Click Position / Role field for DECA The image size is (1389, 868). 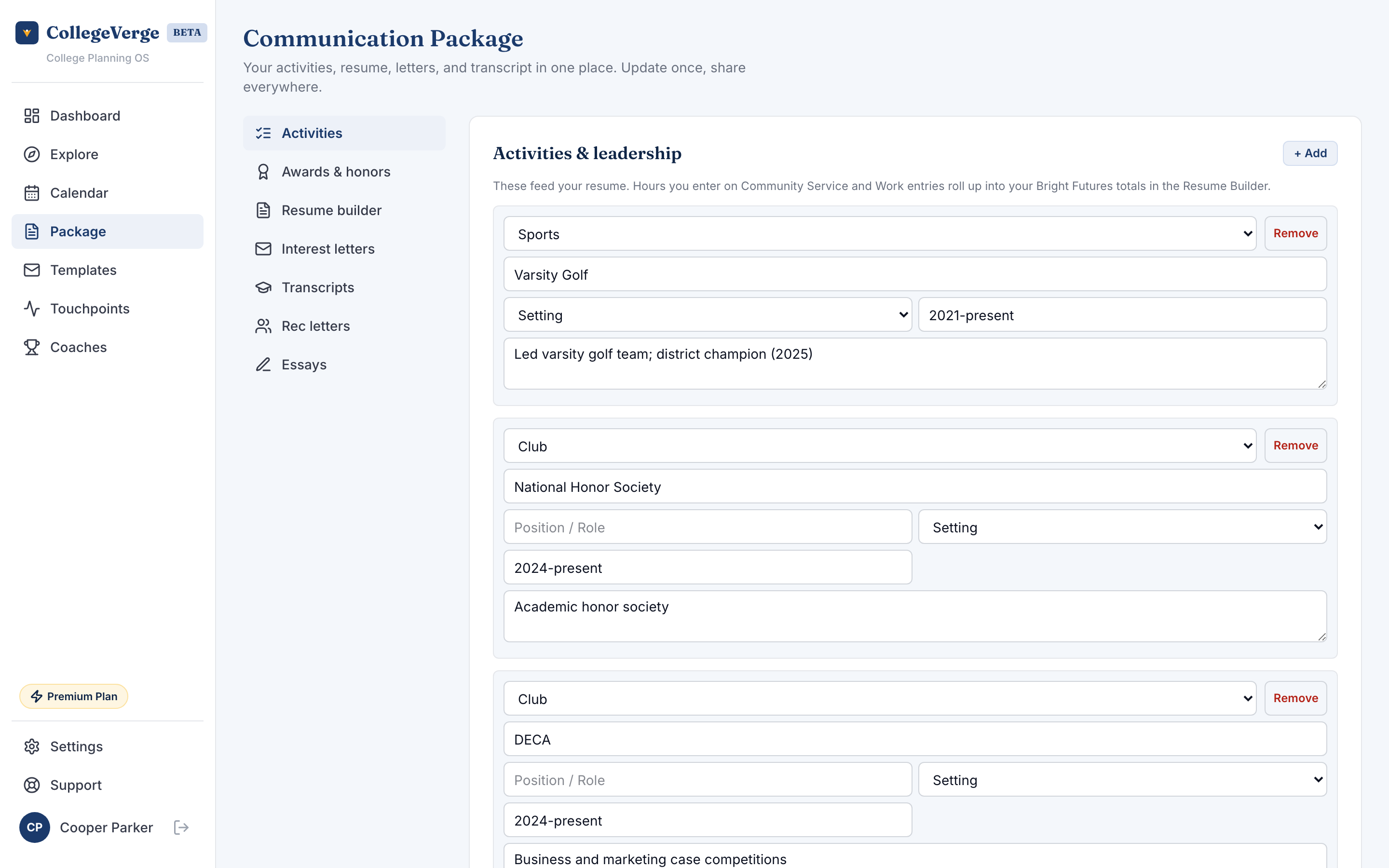click(x=708, y=780)
